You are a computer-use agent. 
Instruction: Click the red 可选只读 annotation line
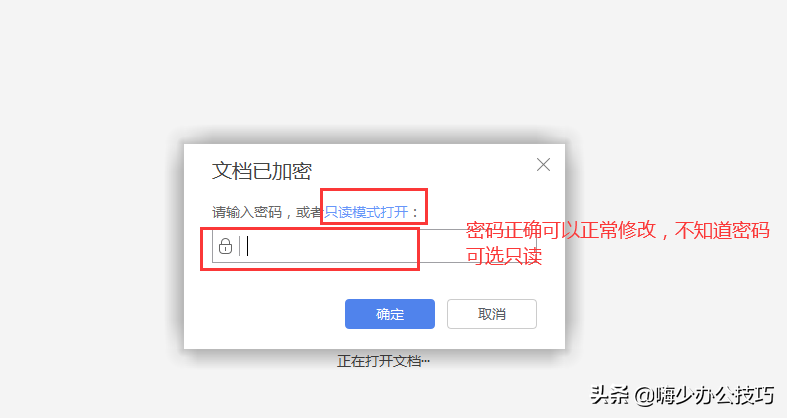click(504, 256)
